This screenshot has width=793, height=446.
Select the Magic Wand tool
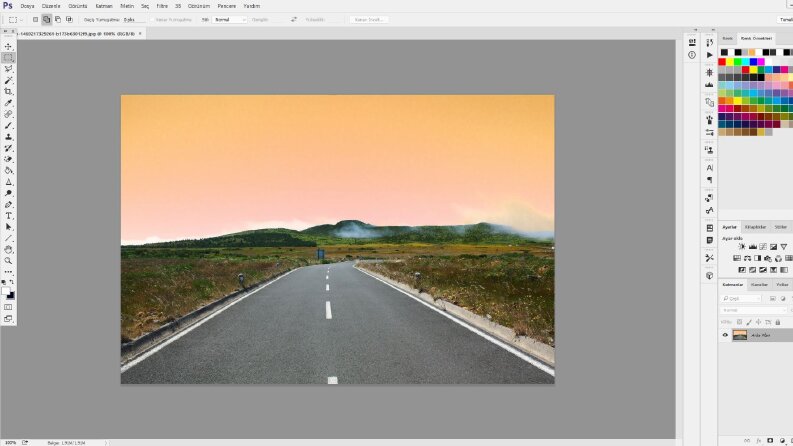pos(8,80)
